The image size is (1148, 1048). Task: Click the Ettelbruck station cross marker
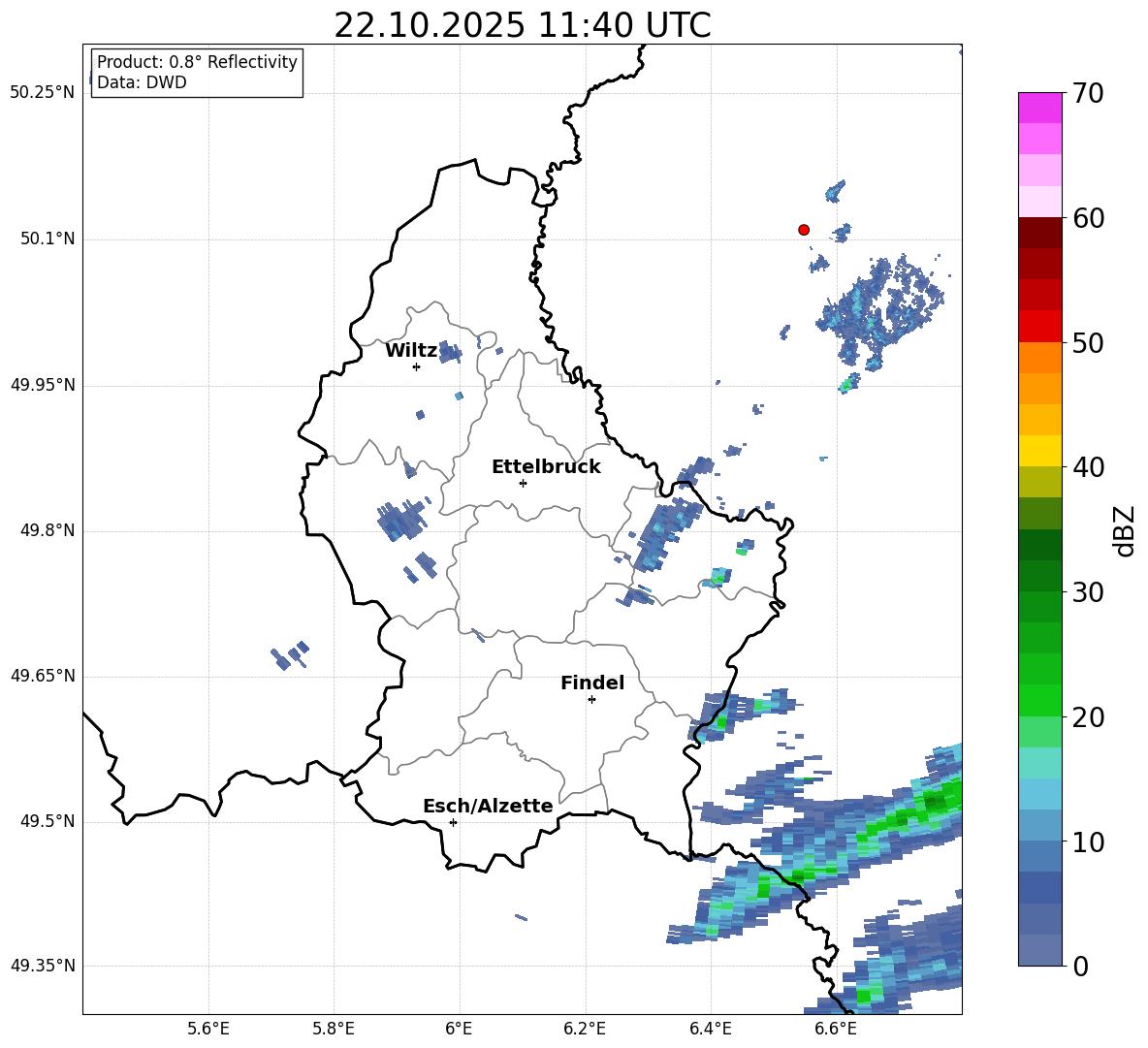[523, 483]
